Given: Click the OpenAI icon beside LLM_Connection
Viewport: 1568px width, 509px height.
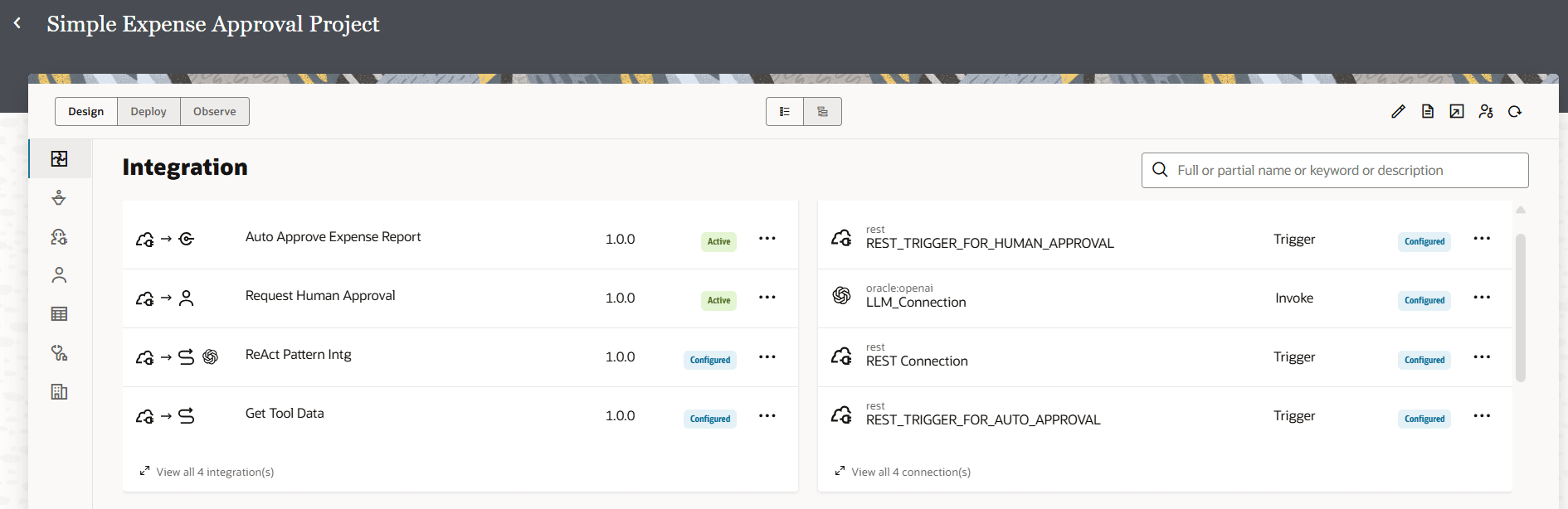Looking at the screenshot, I should (x=841, y=296).
